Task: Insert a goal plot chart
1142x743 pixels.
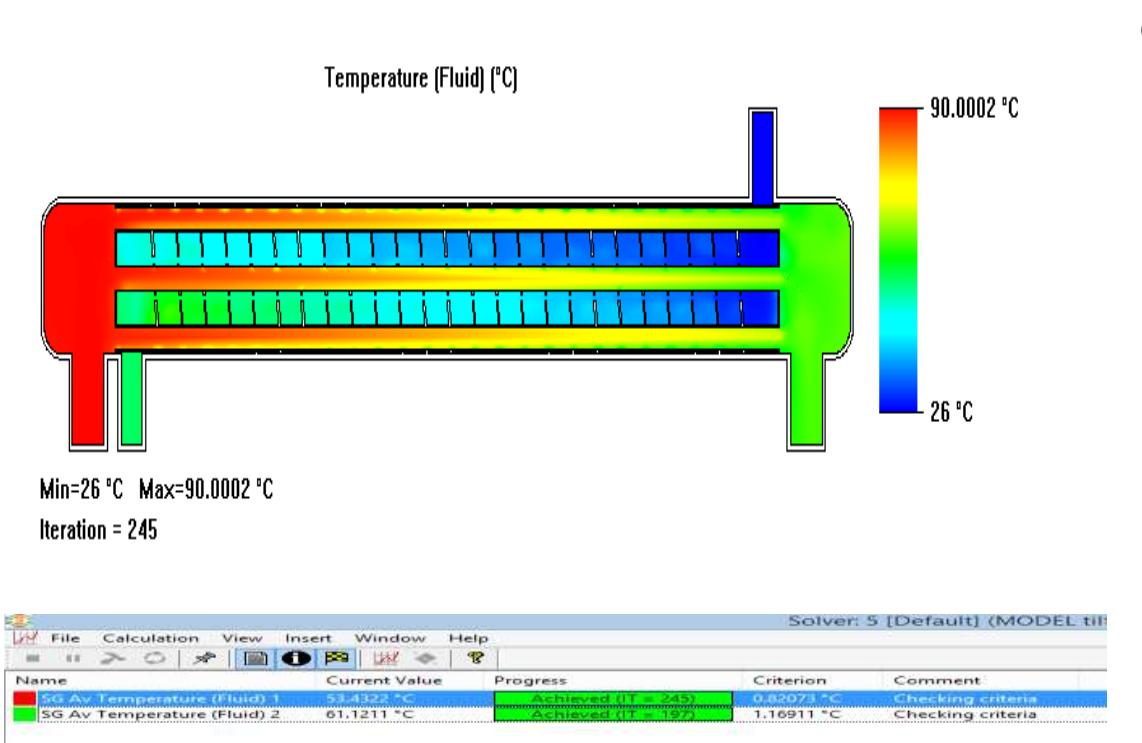Action: pos(390,657)
